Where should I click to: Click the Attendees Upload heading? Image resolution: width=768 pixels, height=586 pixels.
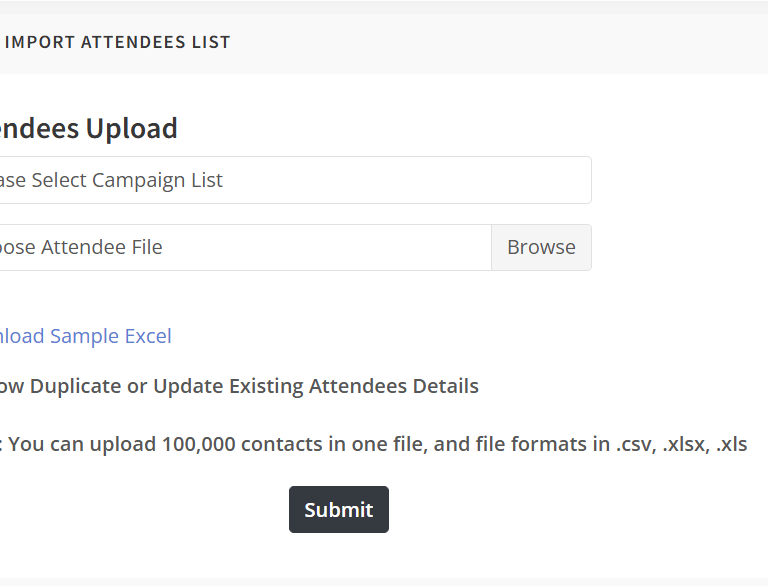[88, 128]
